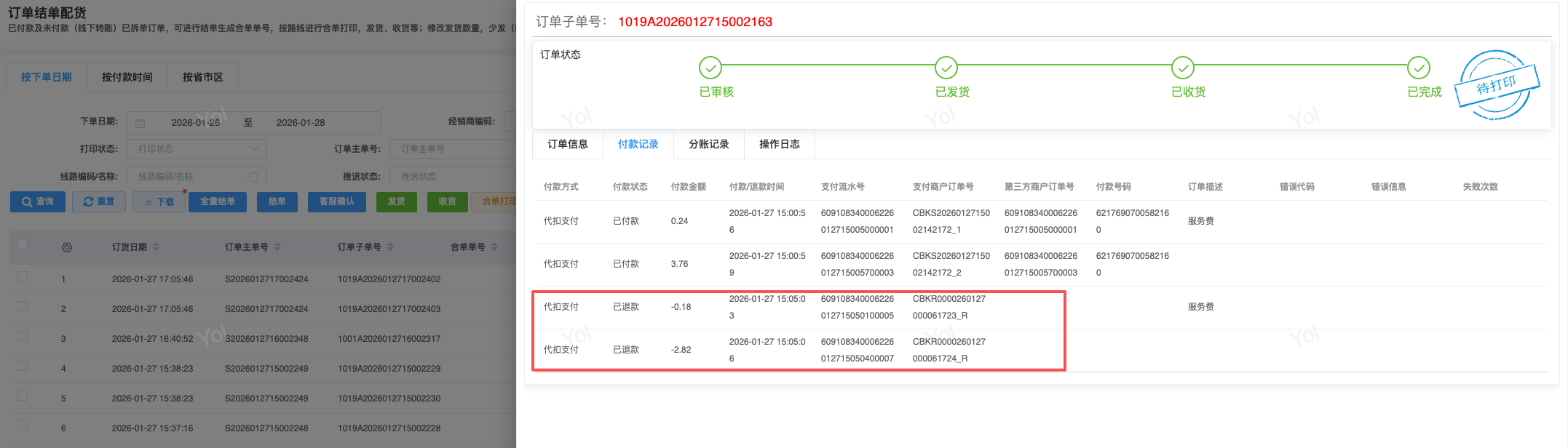
Task: Click the 失败次数 column header
Action: (x=1480, y=187)
